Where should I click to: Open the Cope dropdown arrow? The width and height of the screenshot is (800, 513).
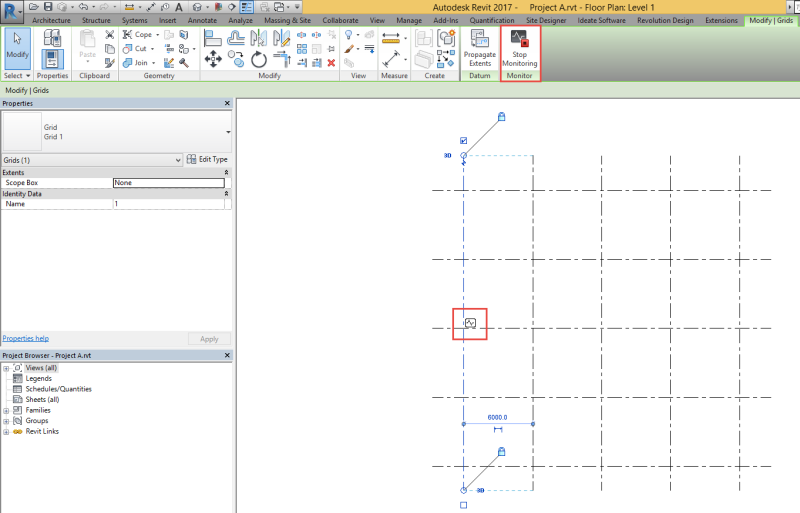click(x=157, y=35)
